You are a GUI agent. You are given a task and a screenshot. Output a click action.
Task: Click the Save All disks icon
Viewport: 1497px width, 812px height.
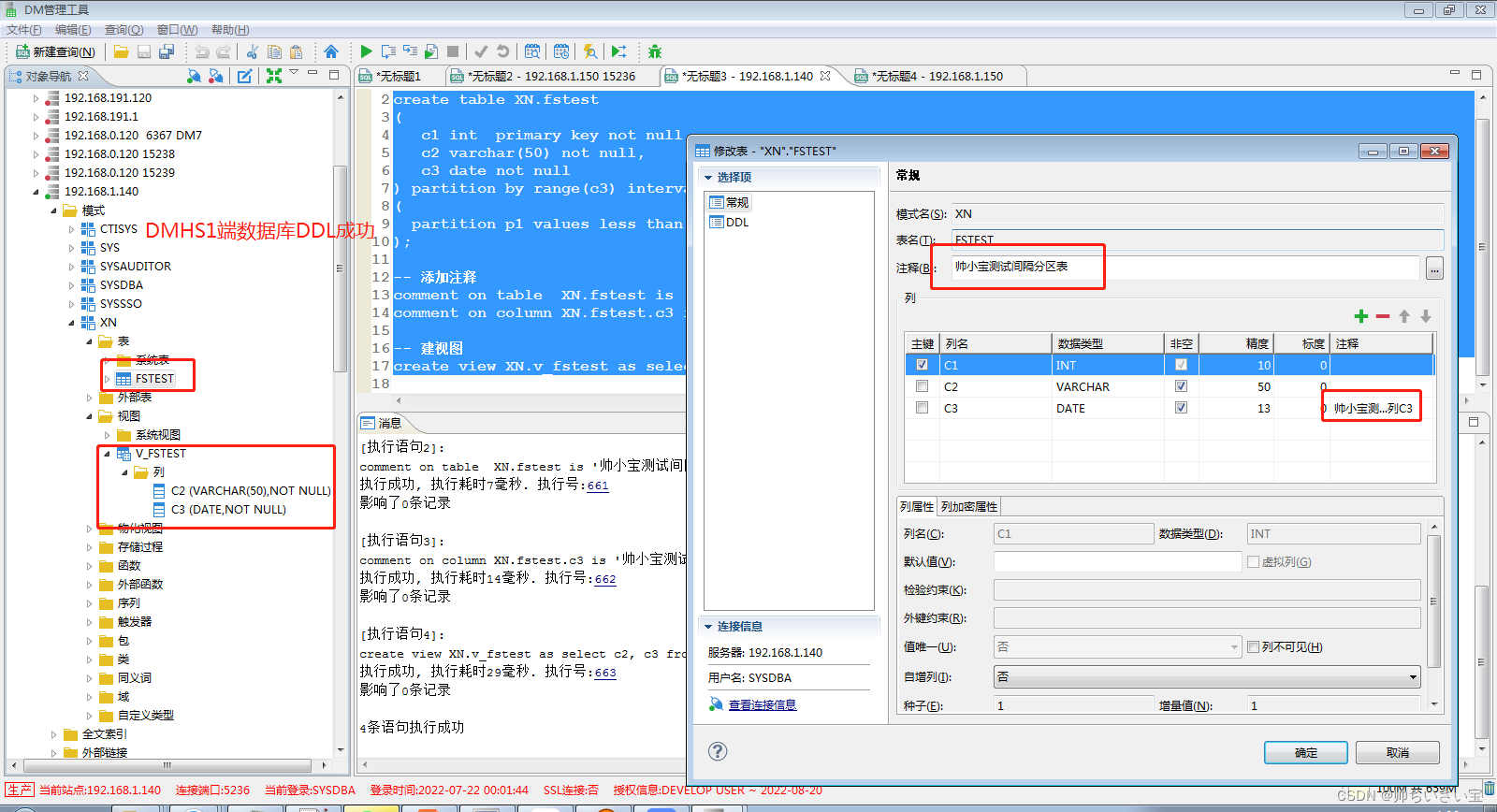click(167, 51)
